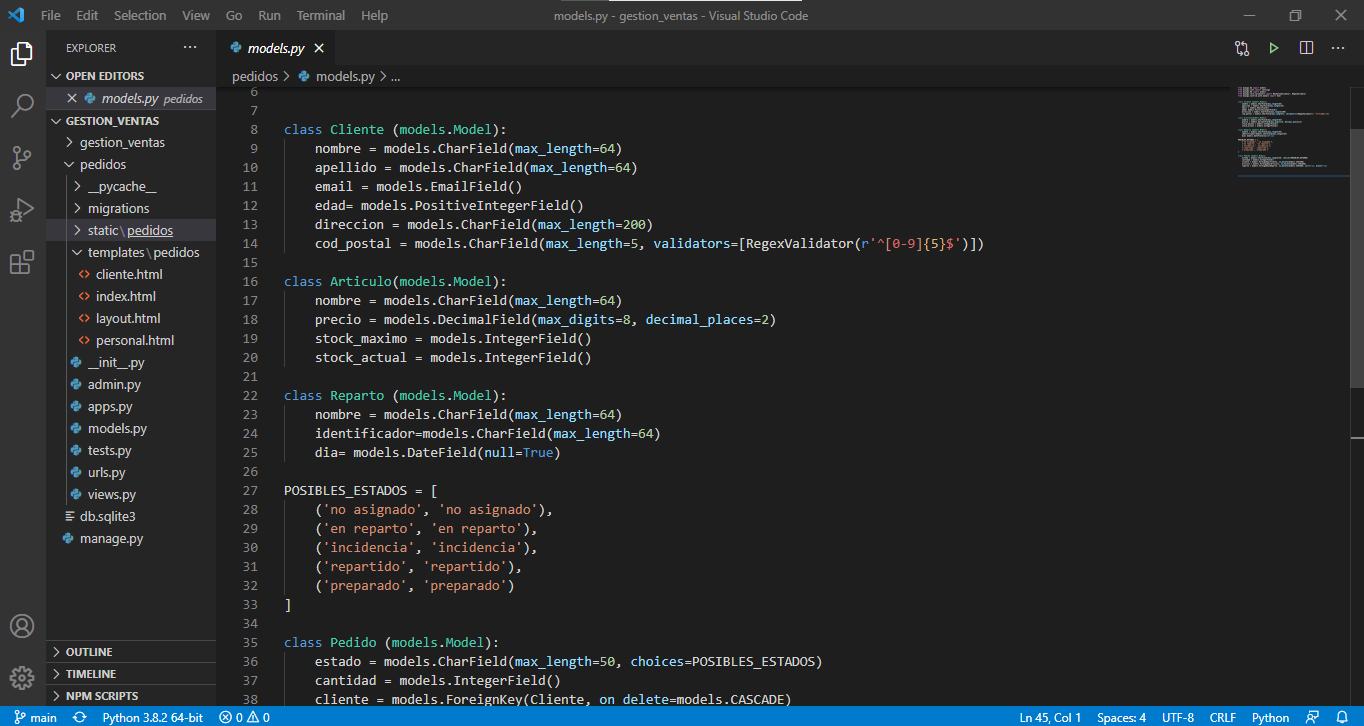Close models.py in Open Editors list
Screen dimensions: 1364x726
click(72, 98)
